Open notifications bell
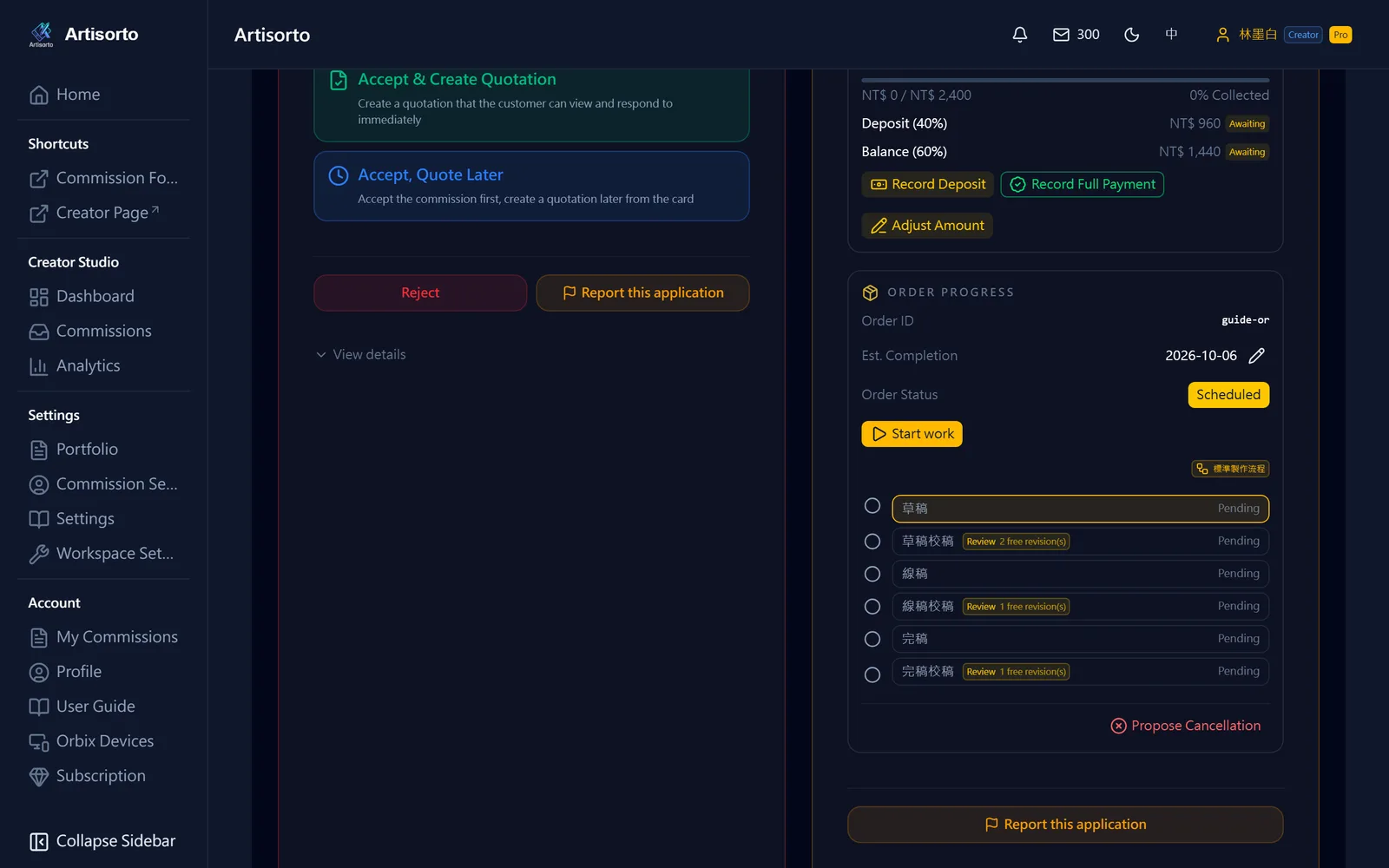This screenshot has height=868, width=1389. click(1020, 35)
